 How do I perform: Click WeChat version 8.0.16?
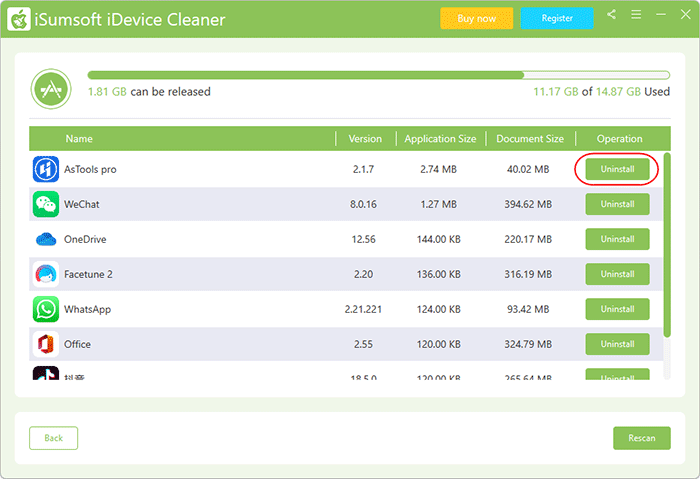(363, 204)
